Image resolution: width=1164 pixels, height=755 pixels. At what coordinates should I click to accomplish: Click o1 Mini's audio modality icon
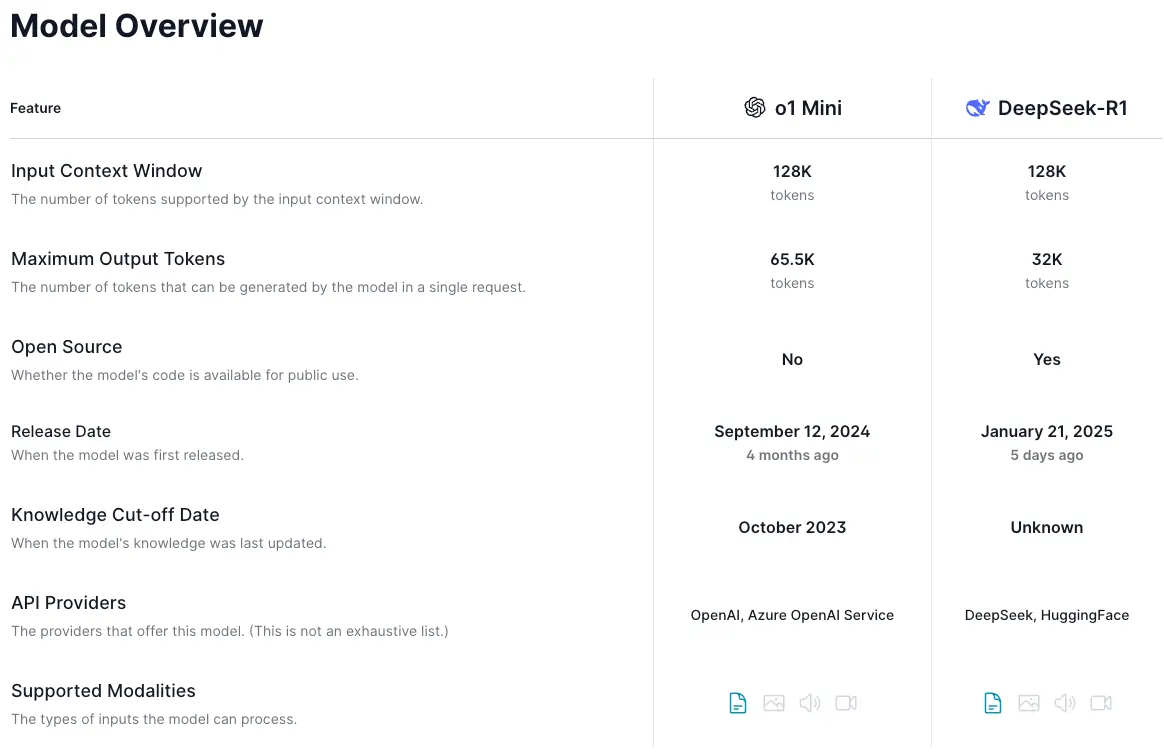(810, 703)
